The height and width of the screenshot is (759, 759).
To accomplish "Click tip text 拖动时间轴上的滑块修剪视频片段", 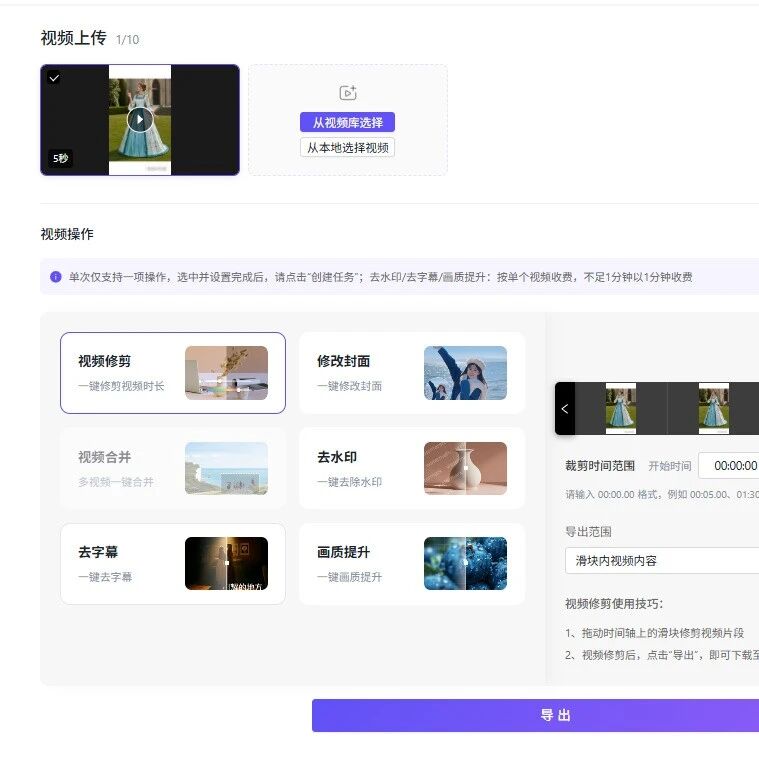I will tap(663, 633).
